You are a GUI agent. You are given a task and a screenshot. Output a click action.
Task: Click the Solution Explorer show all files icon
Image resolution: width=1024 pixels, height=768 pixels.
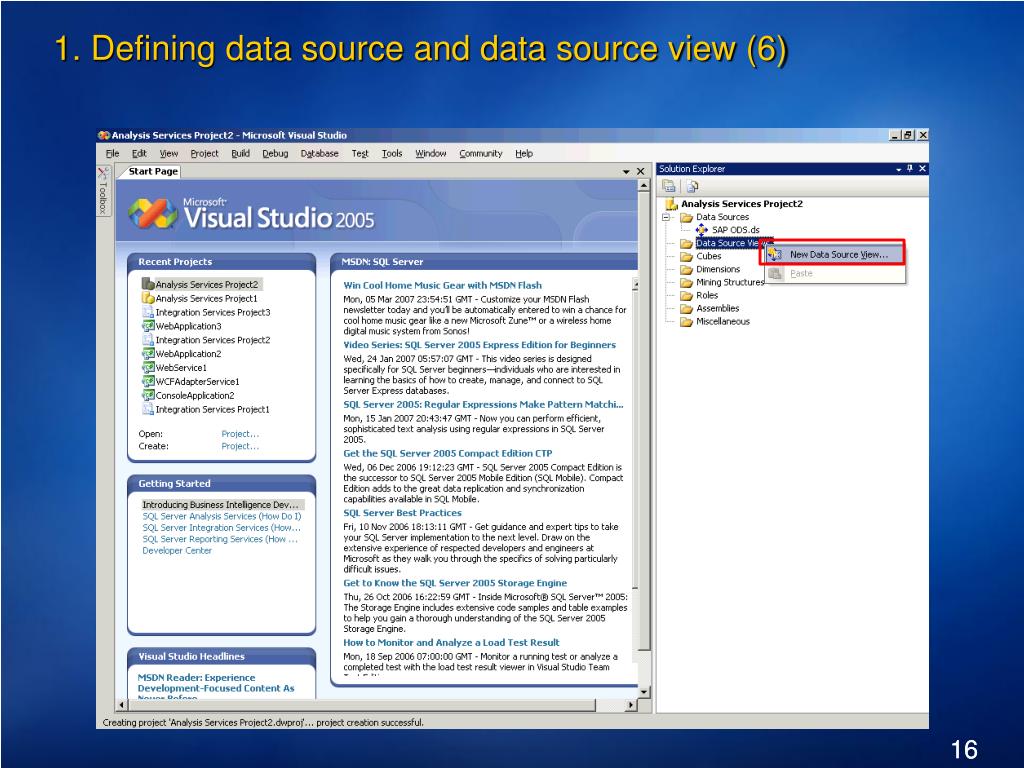(692, 186)
